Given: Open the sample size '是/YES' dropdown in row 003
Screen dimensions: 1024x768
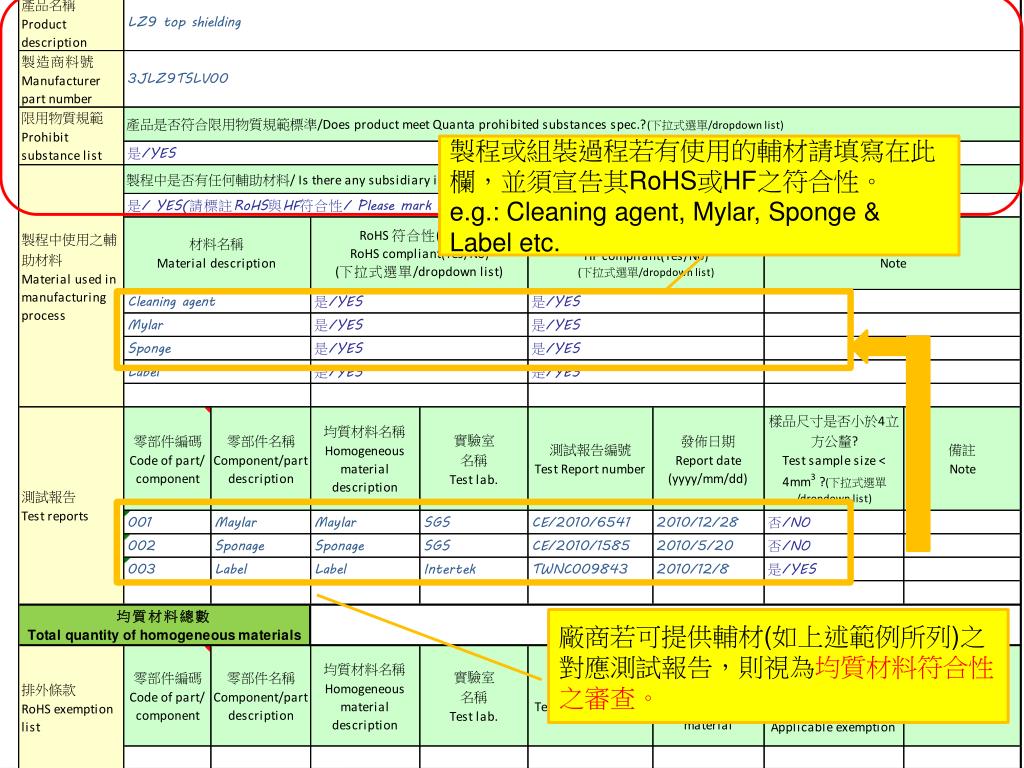Looking at the screenshot, I should [834, 569].
